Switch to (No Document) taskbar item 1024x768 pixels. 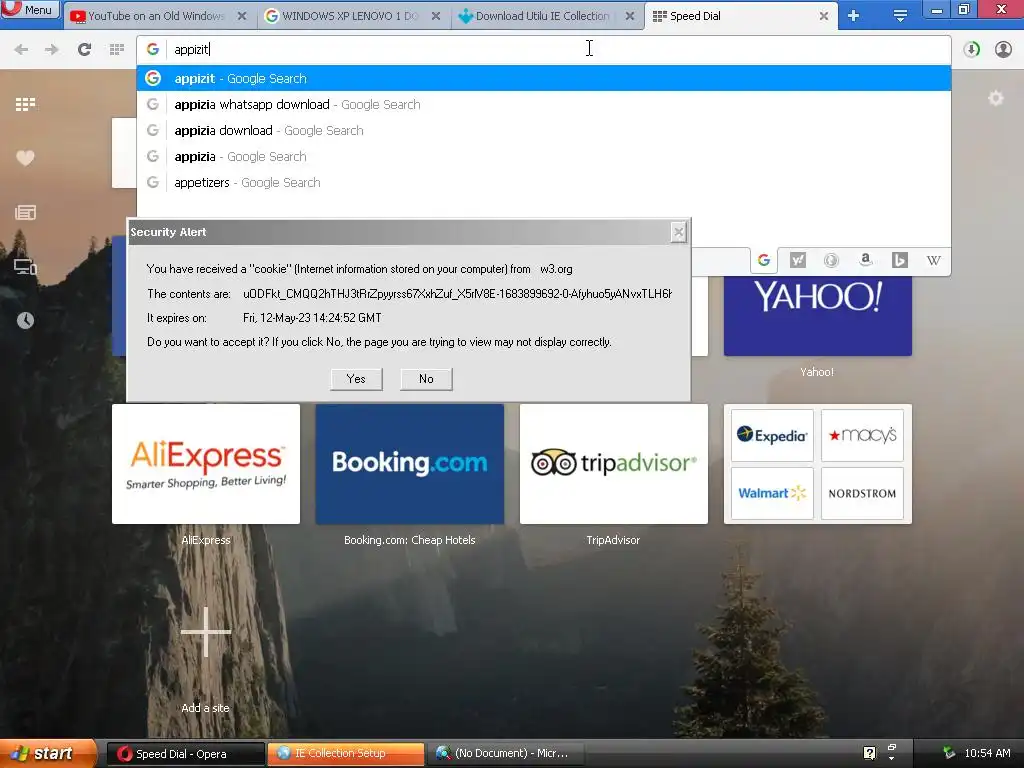(506, 754)
